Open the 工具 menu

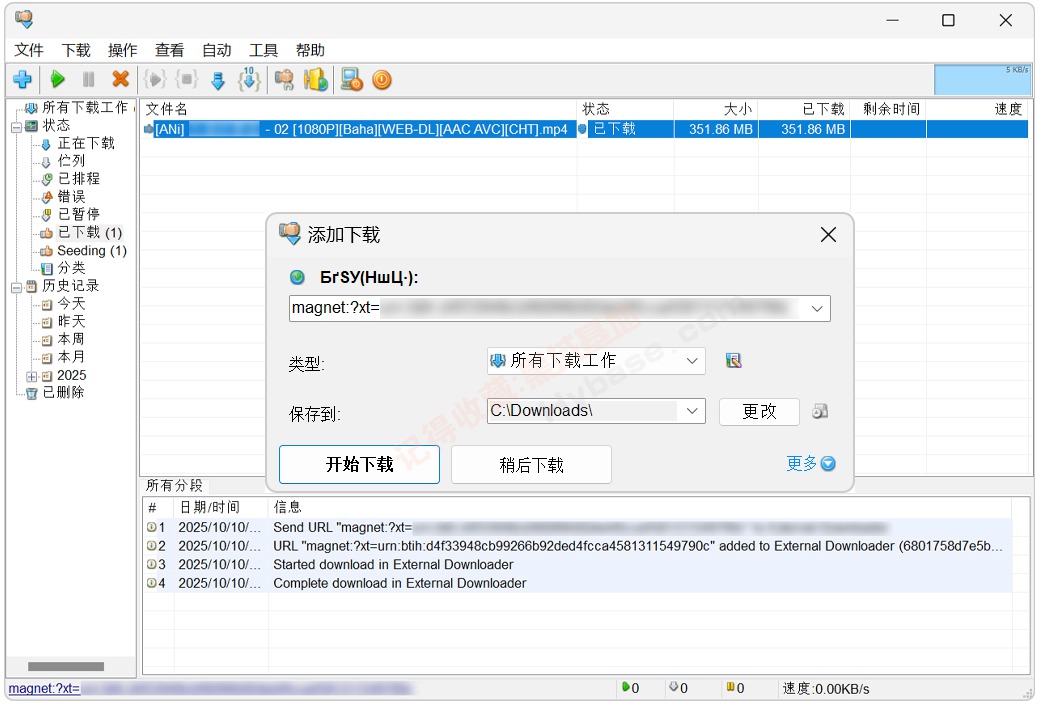point(263,50)
